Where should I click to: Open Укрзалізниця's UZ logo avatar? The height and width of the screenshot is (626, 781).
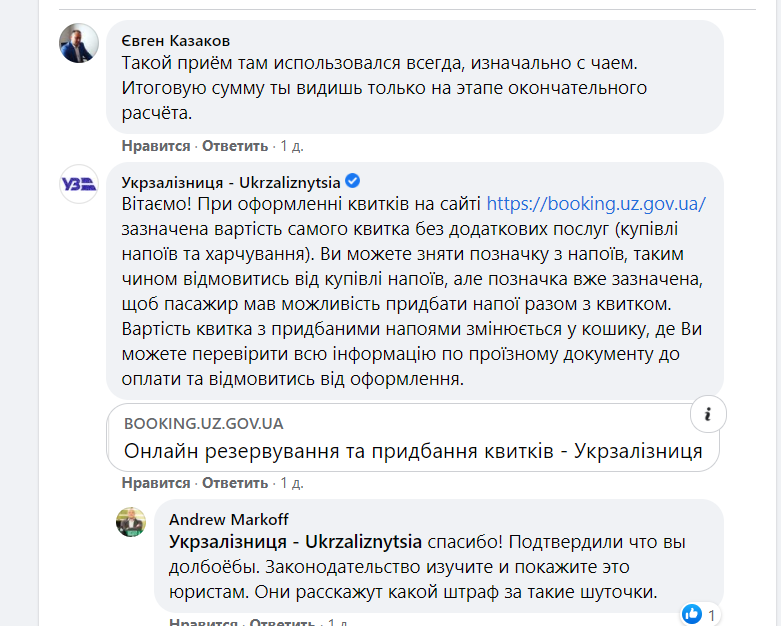(x=78, y=183)
